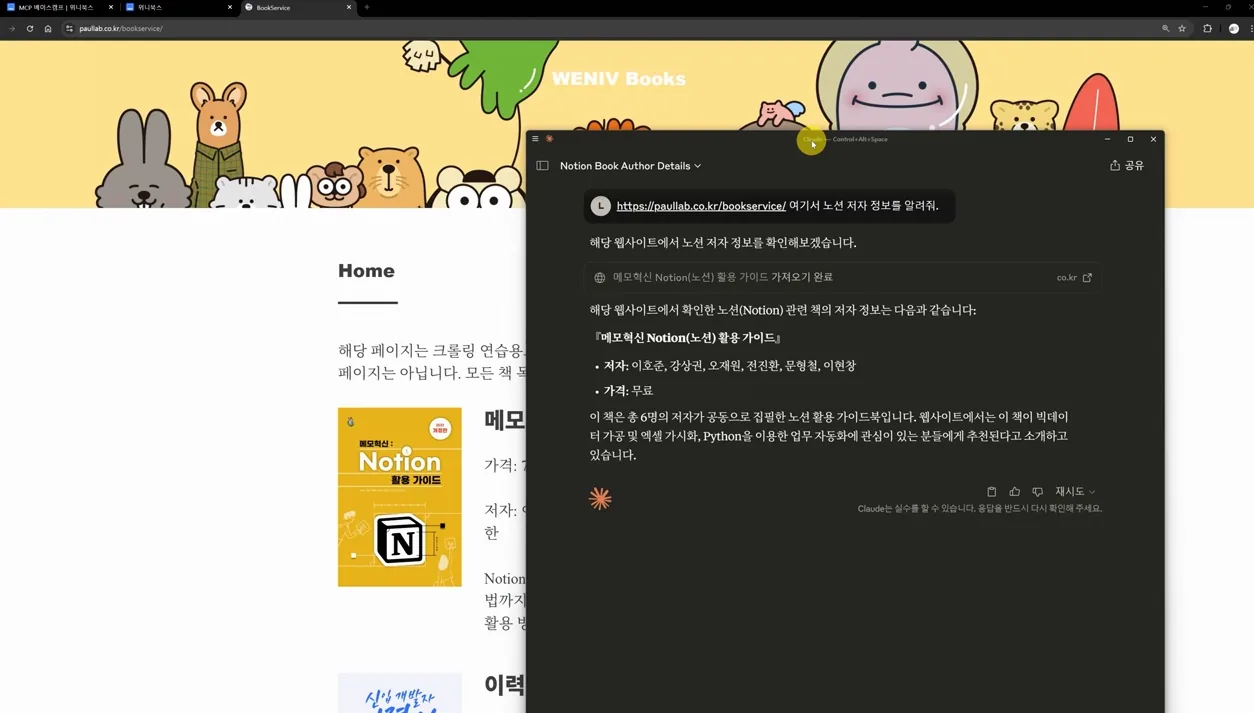1254x713 pixels.
Task: Click the 저자 authors line in Claude's response
Action: click(729, 366)
